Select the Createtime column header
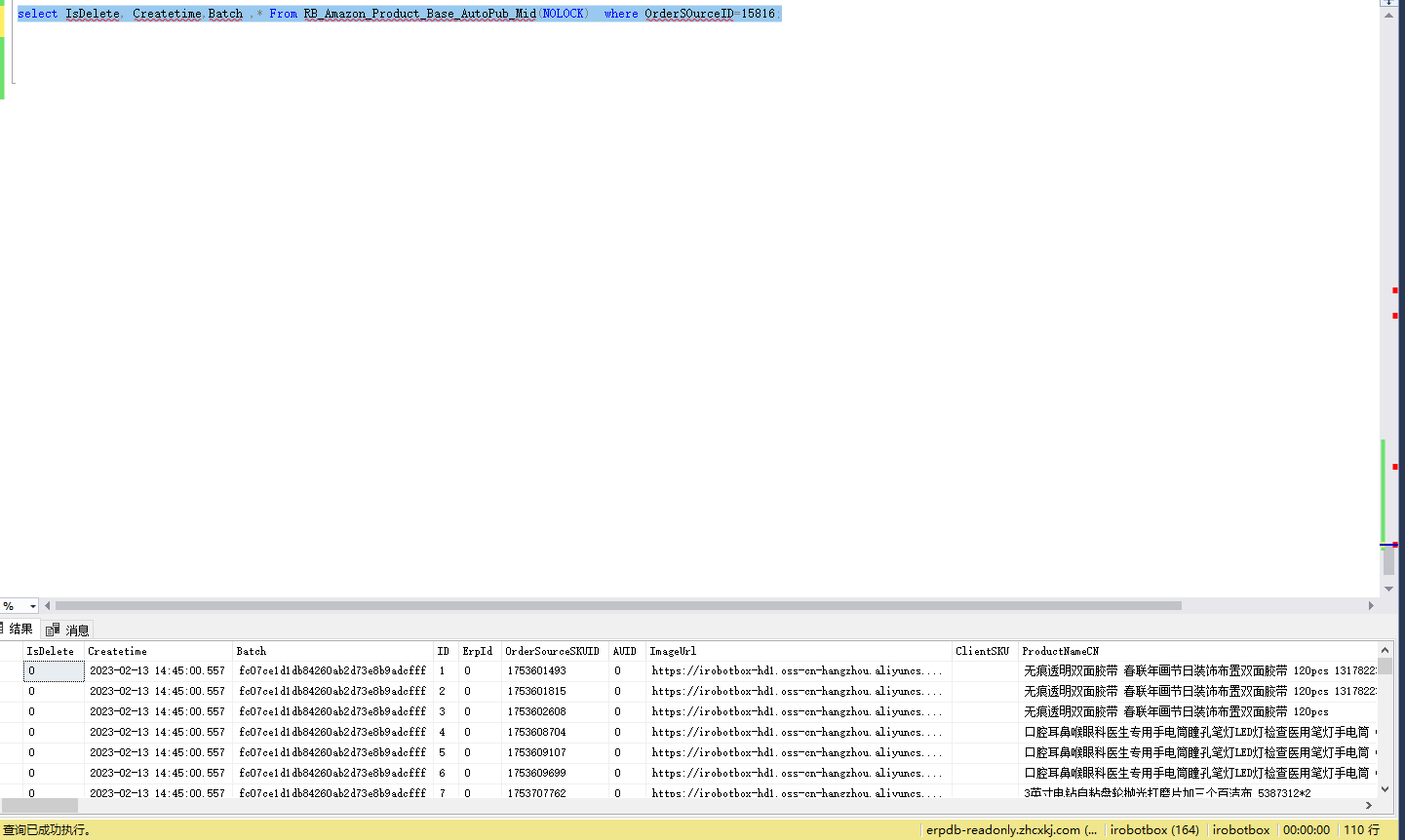 159,651
